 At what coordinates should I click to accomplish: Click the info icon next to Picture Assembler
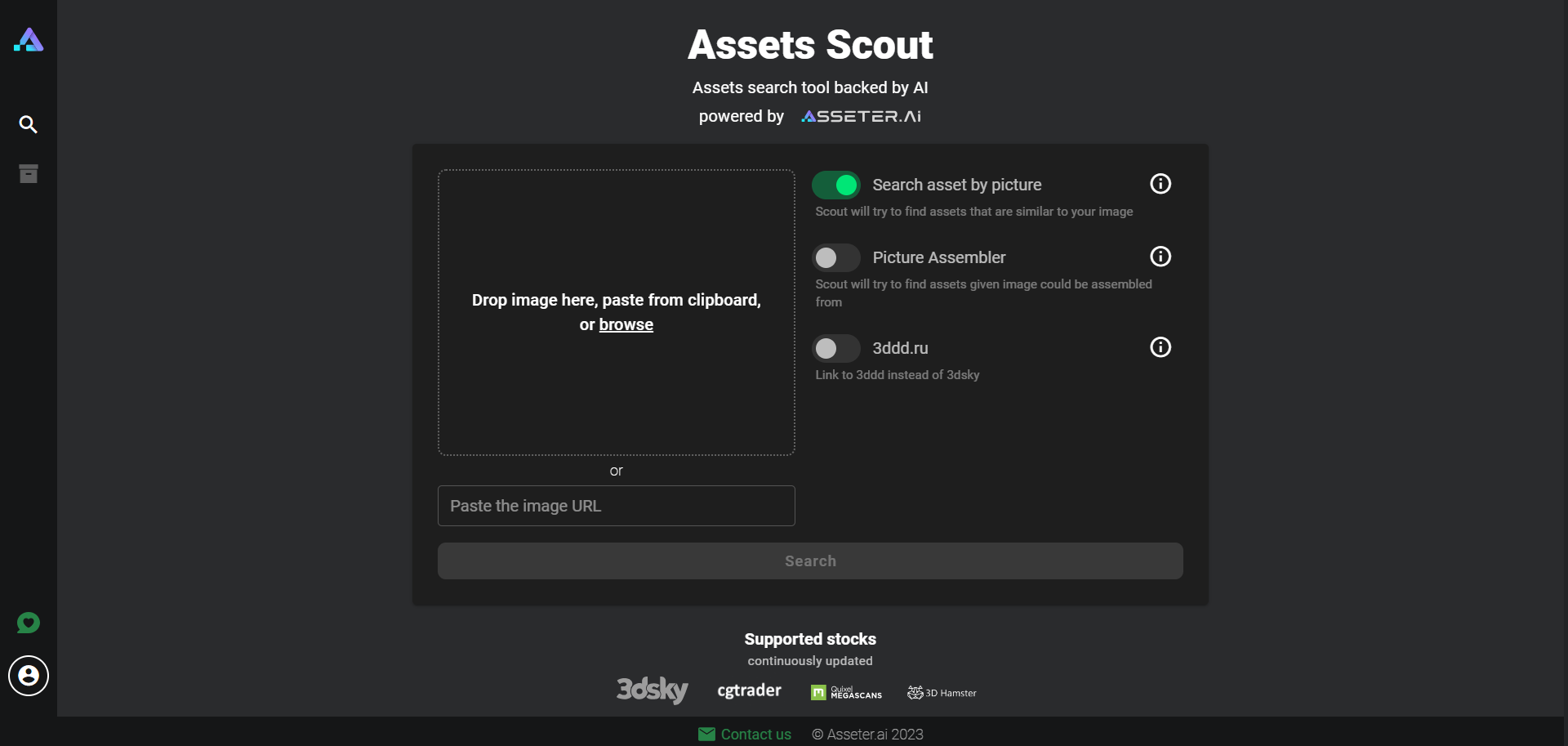(1160, 256)
